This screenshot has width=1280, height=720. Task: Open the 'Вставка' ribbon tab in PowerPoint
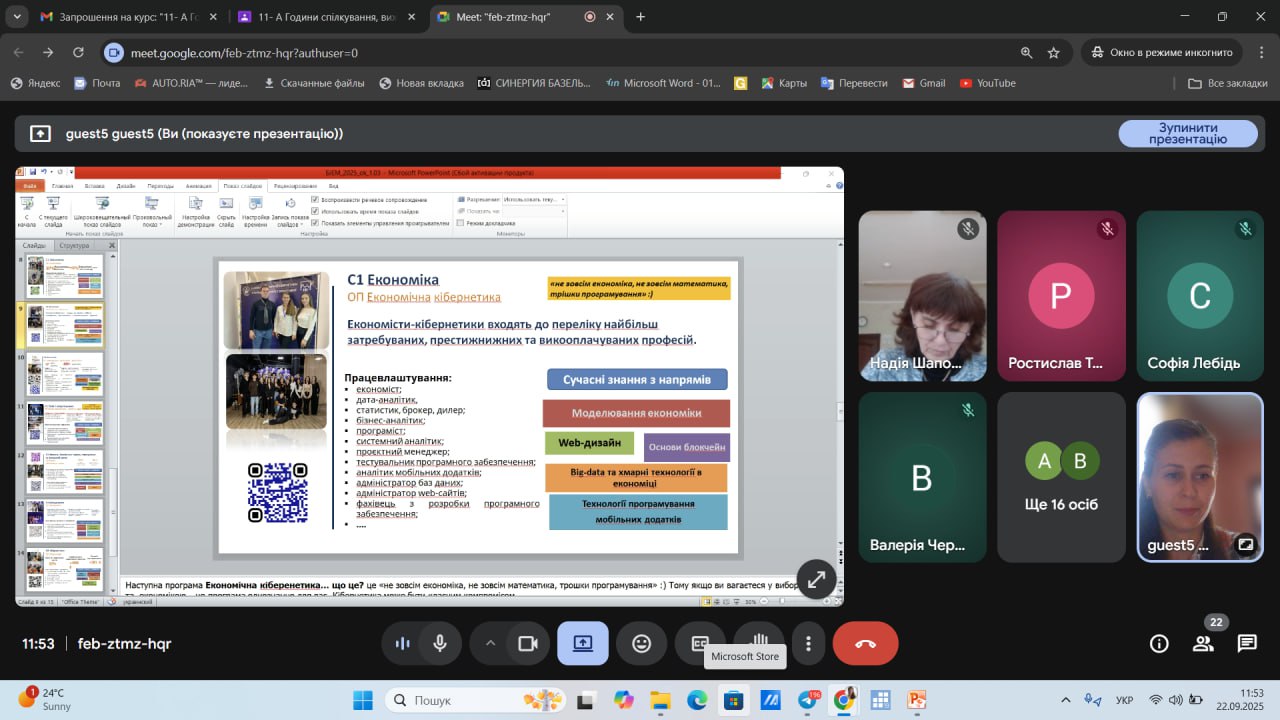(x=95, y=186)
